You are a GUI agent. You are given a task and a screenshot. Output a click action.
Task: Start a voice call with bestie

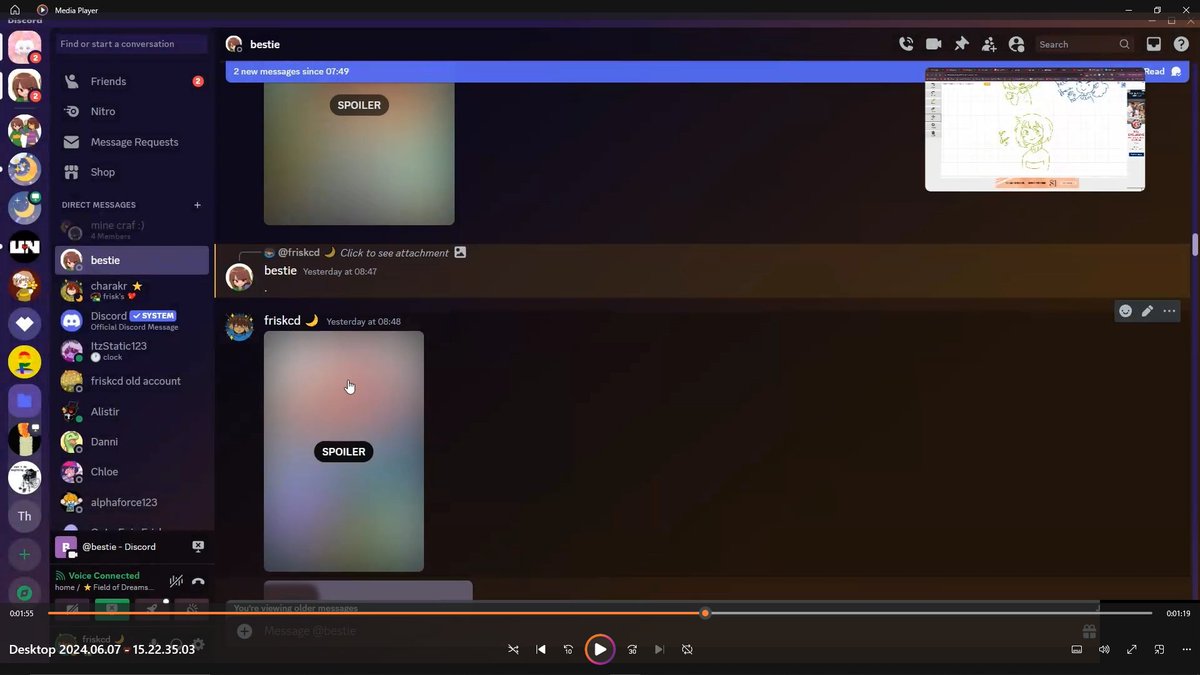pyautogui.click(x=906, y=44)
